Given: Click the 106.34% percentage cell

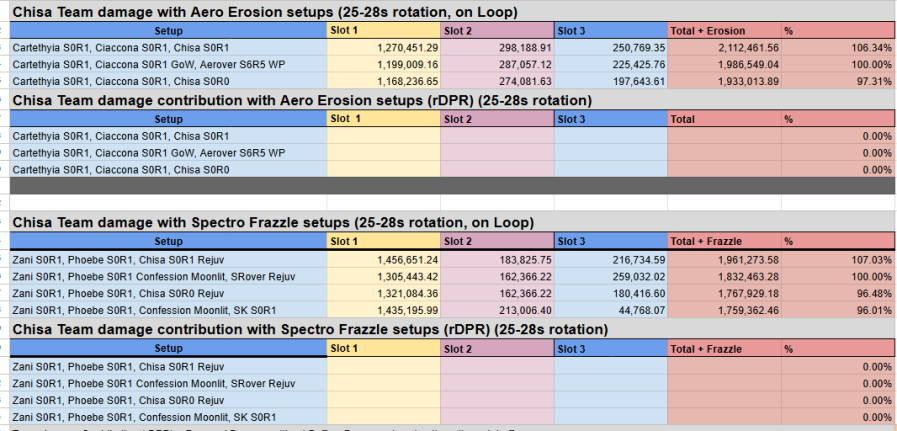Looking at the screenshot, I should (838, 48).
